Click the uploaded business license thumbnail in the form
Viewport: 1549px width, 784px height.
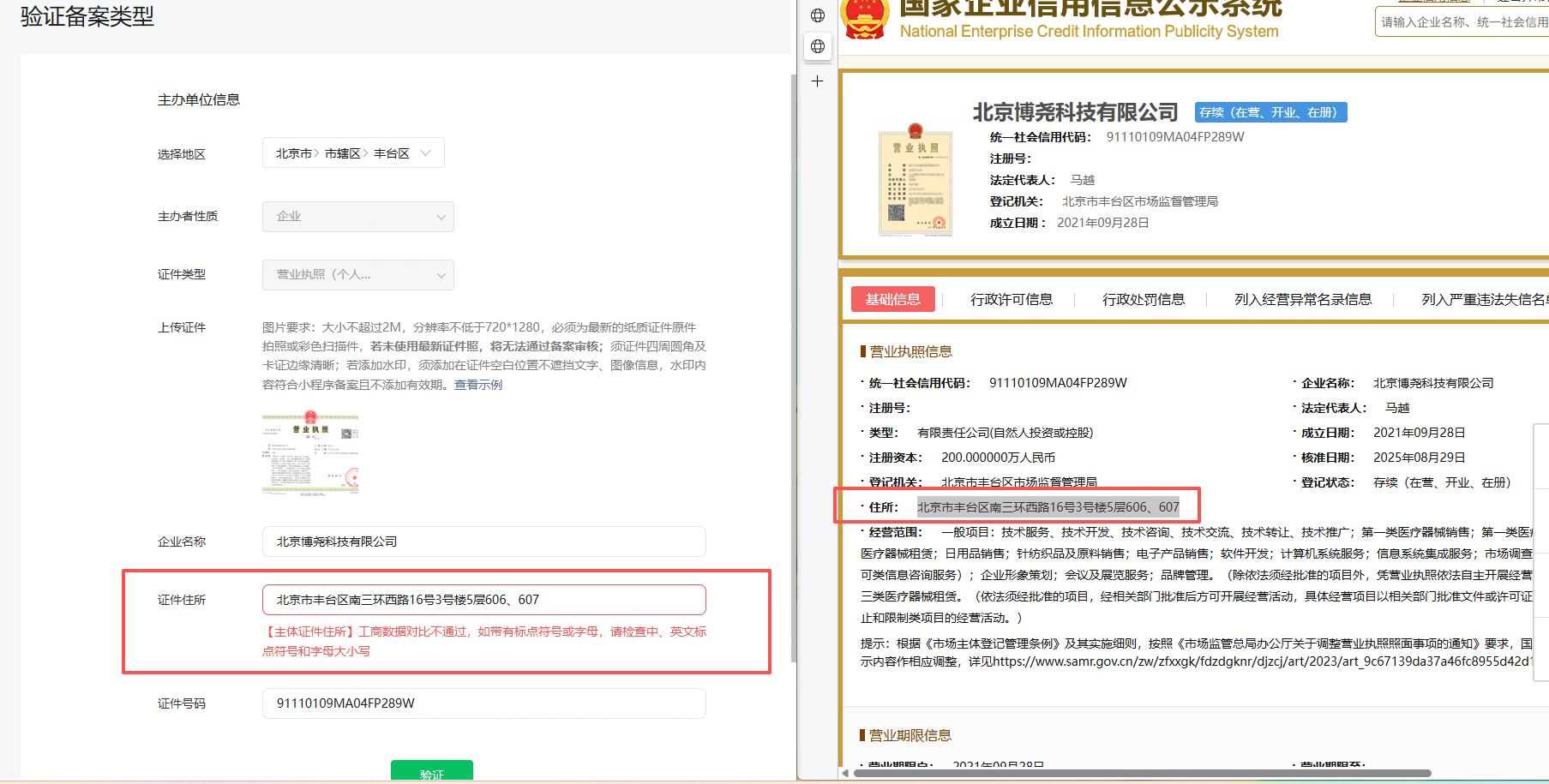click(x=310, y=453)
